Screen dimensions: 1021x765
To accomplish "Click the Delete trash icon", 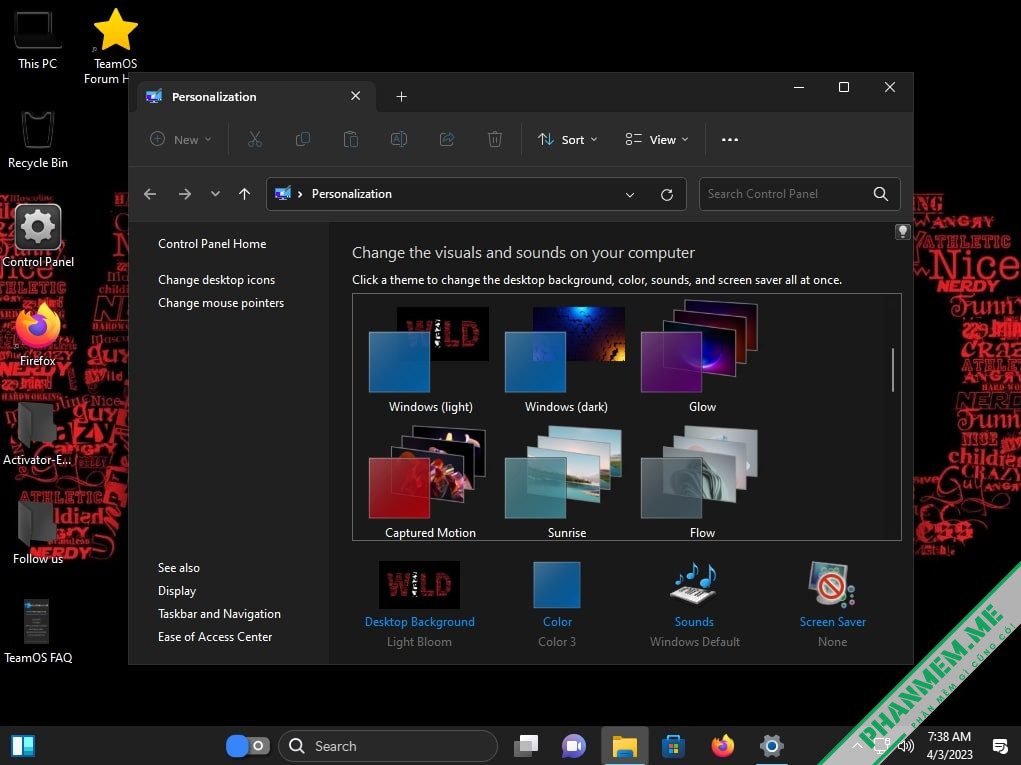I will tap(495, 139).
